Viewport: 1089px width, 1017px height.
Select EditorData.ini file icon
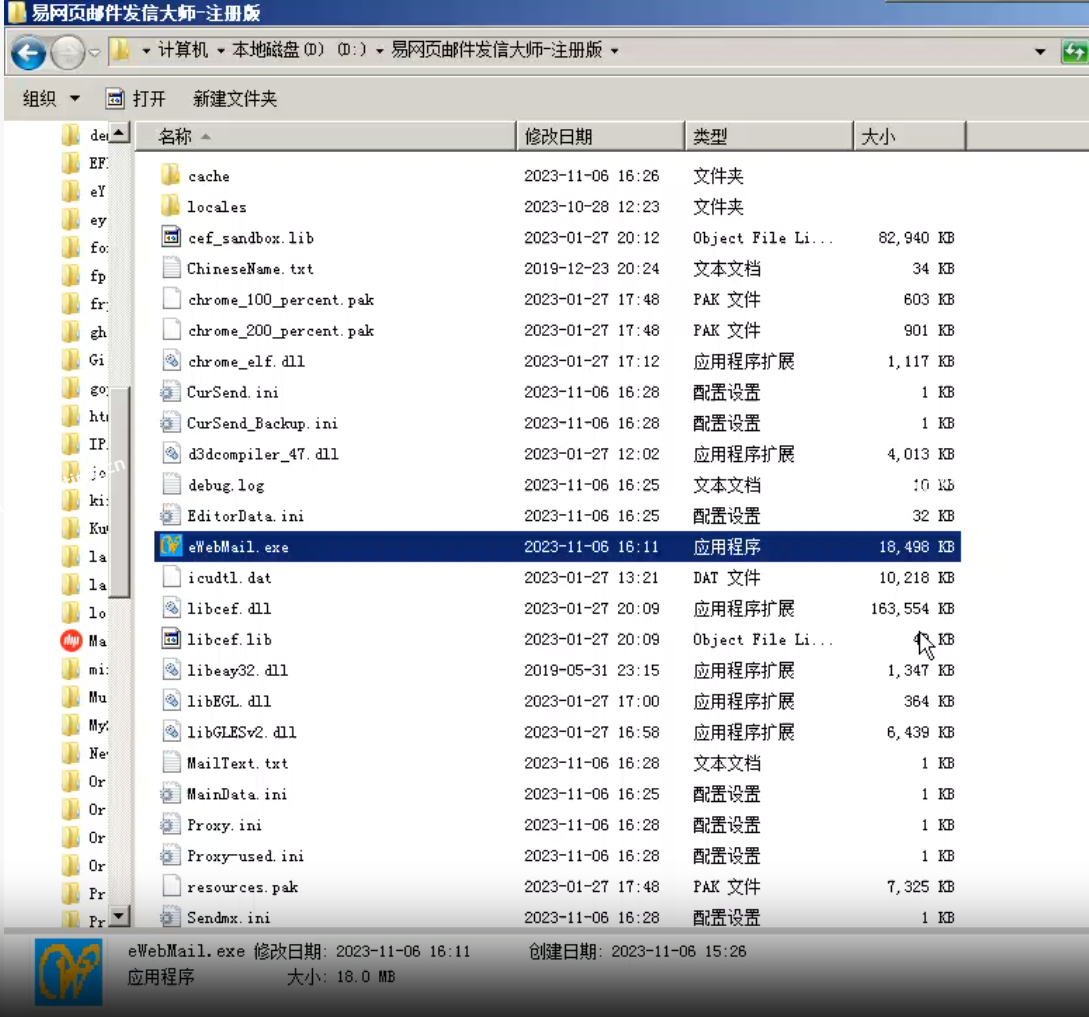pos(169,515)
